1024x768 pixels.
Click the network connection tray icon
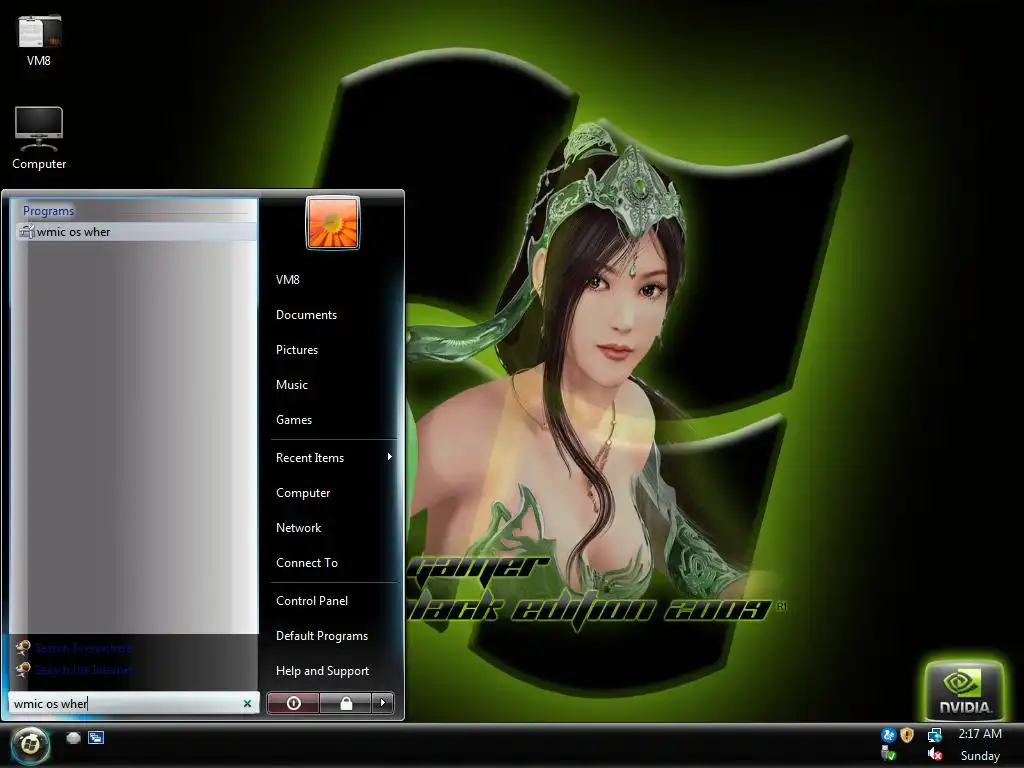point(935,735)
